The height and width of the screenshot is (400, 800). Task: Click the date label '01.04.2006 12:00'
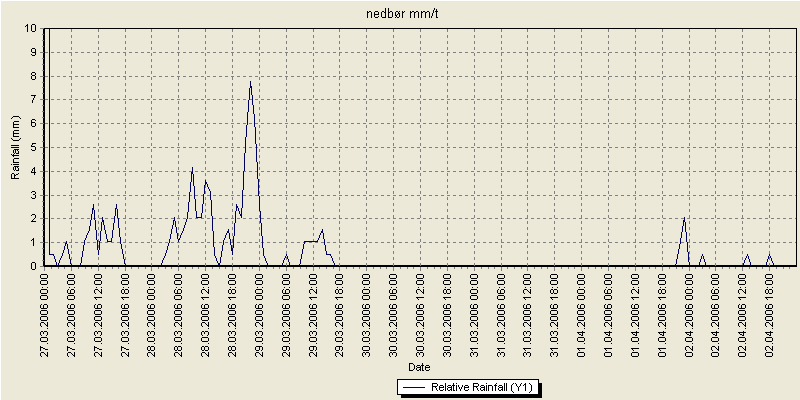[x=635, y=314]
